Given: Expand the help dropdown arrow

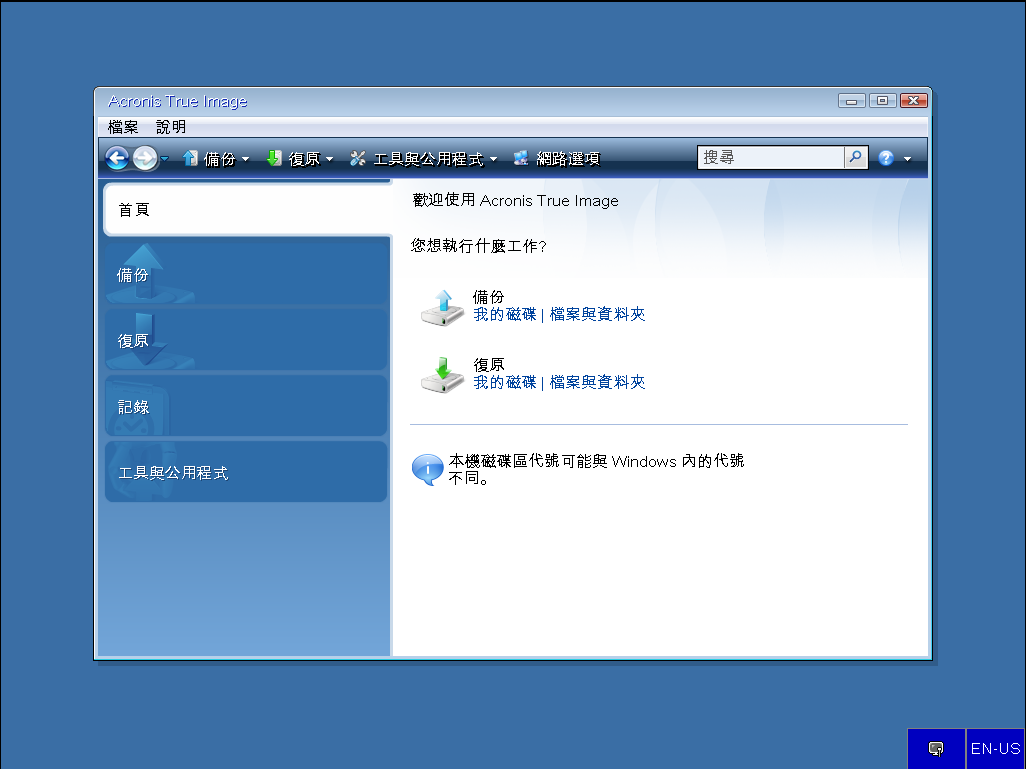Looking at the screenshot, I should pyautogui.click(x=908, y=159).
